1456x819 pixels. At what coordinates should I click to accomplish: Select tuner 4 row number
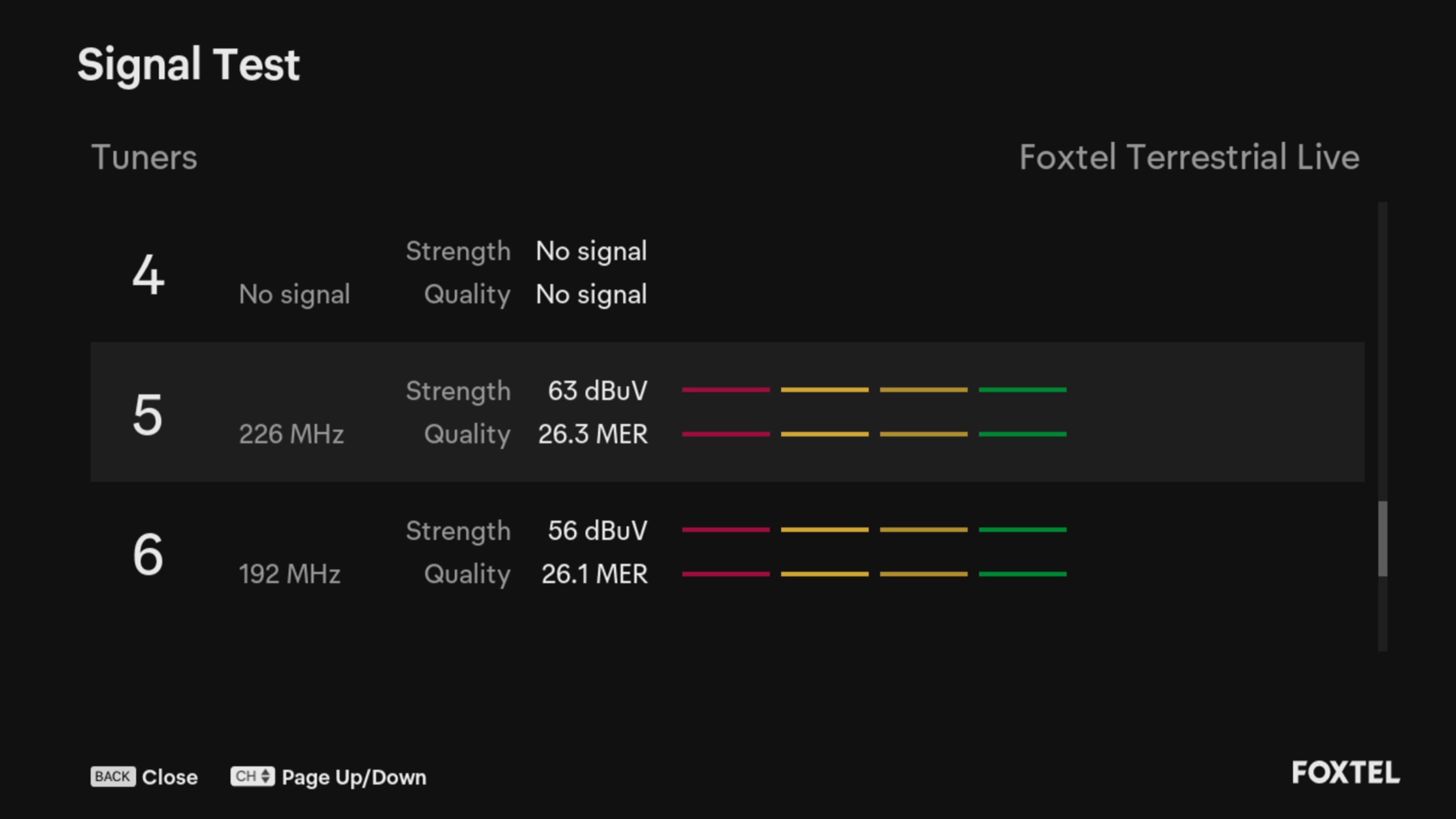(148, 275)
